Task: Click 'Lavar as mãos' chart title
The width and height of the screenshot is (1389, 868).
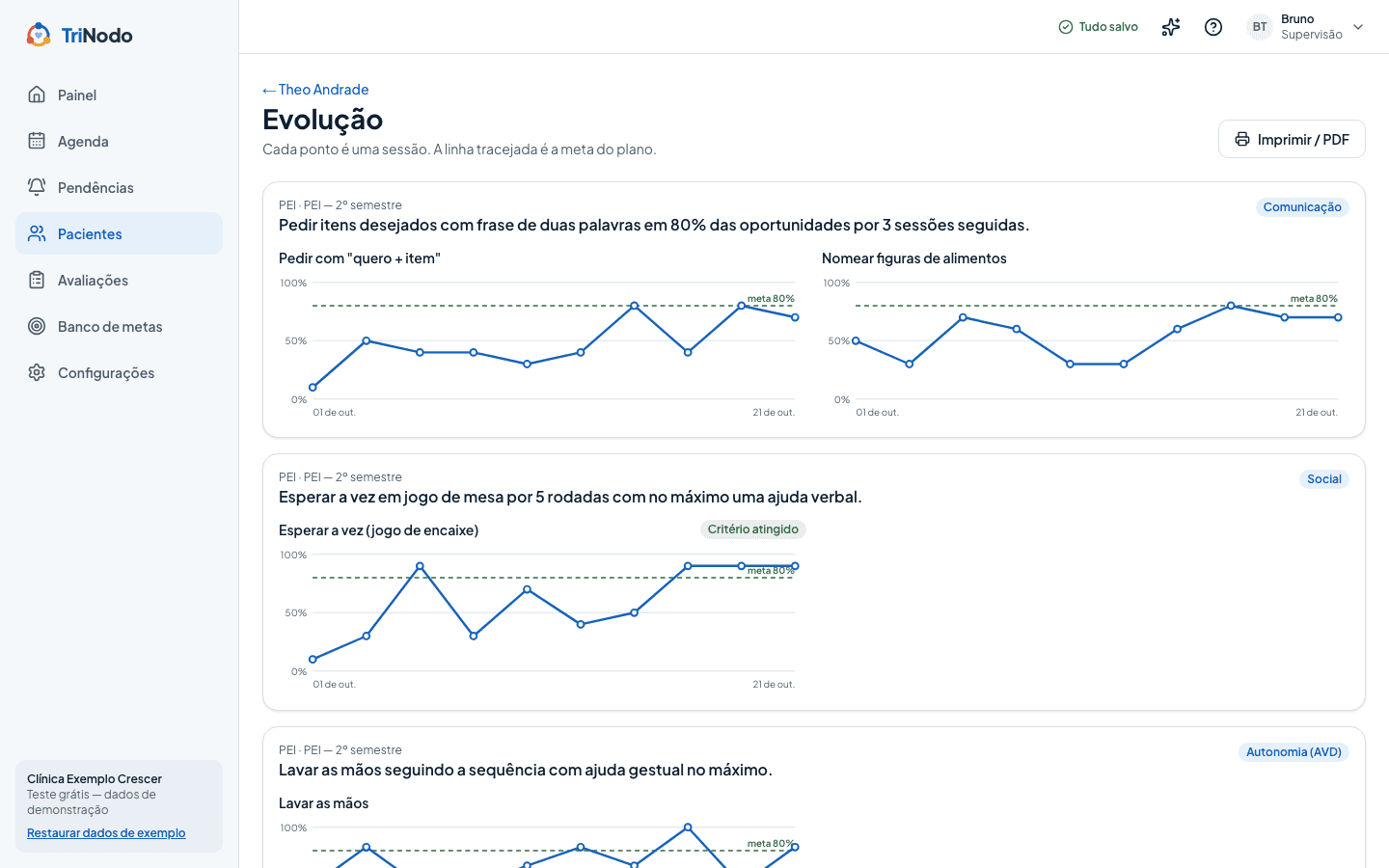Action: pyautogui.click(x=324, y=803)
